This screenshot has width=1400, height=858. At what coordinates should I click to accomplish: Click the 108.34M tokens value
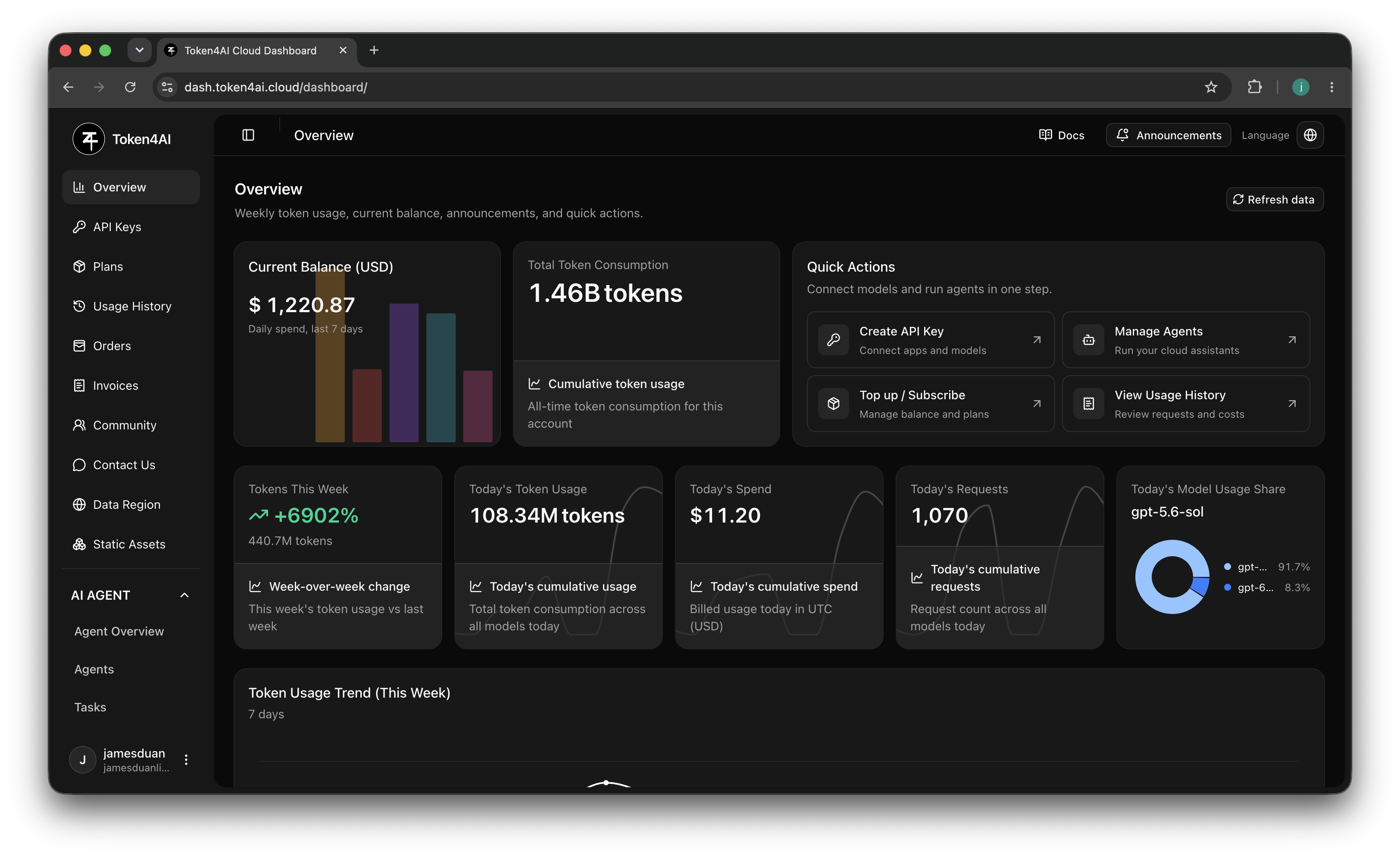click(x=547, y=515)
